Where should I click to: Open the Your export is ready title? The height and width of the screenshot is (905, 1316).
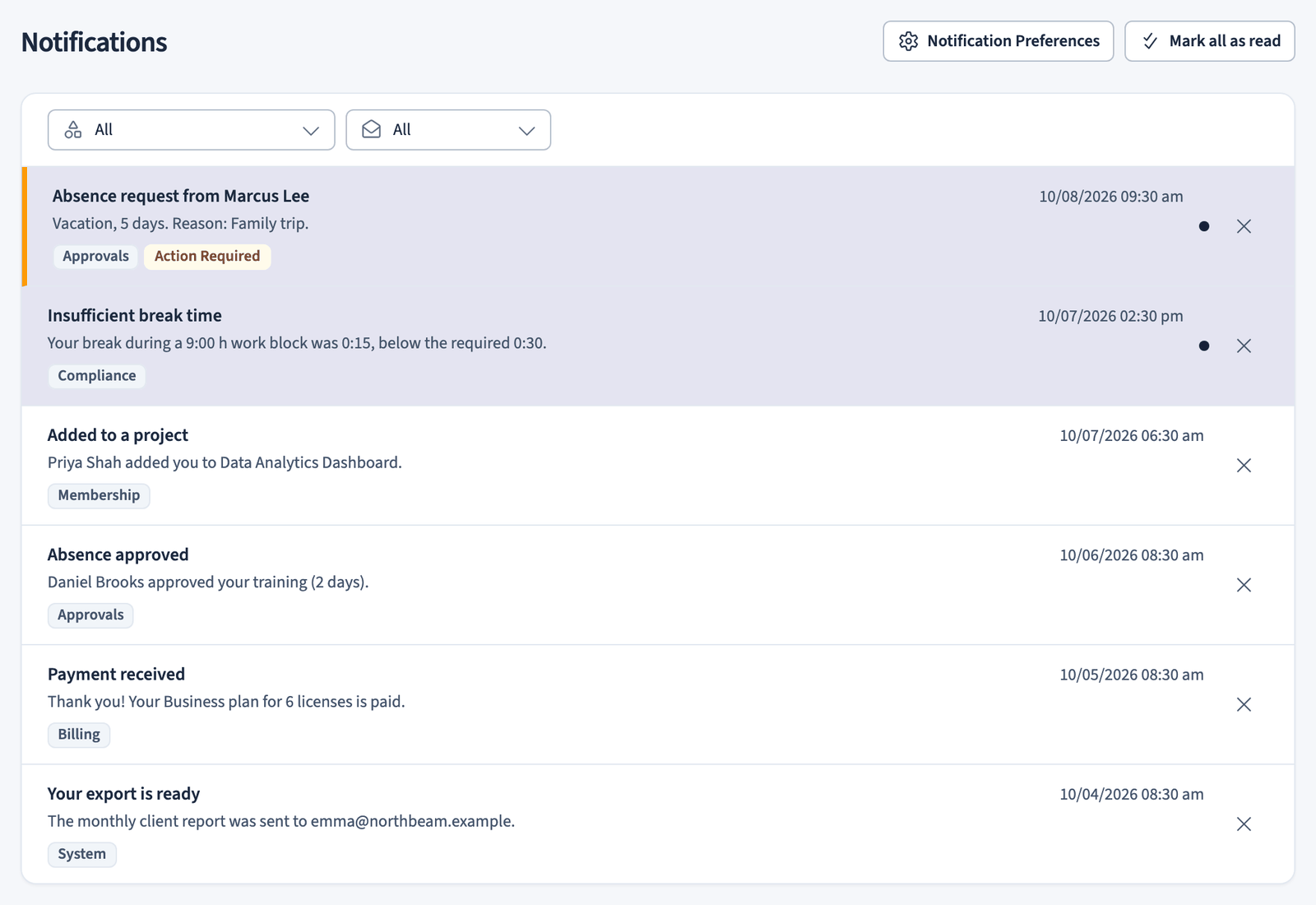click(123, 794)
